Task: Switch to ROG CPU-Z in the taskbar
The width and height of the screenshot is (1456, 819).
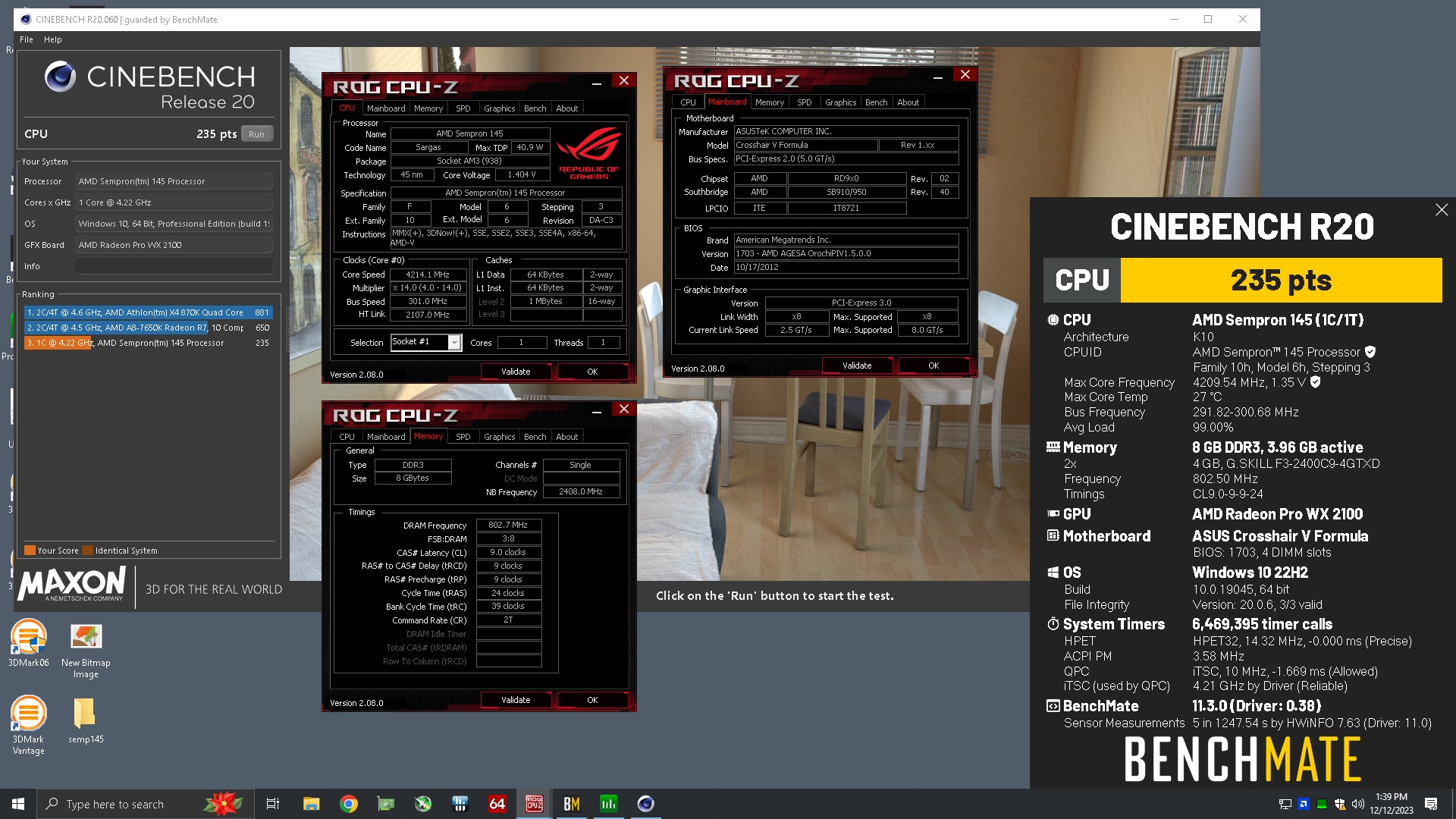Action: coord(534,804)
